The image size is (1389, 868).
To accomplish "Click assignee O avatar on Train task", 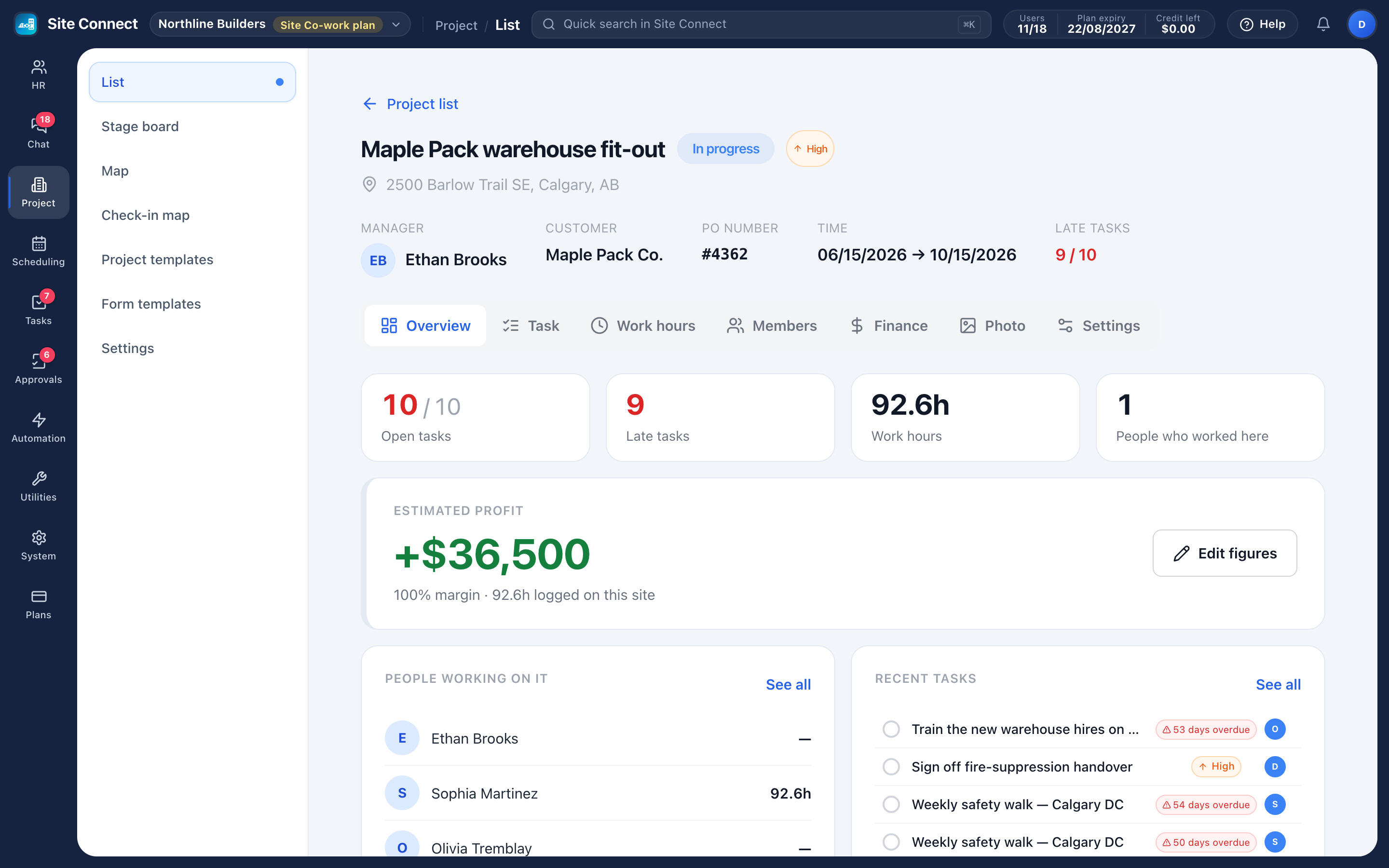I will pos(1275,729).
